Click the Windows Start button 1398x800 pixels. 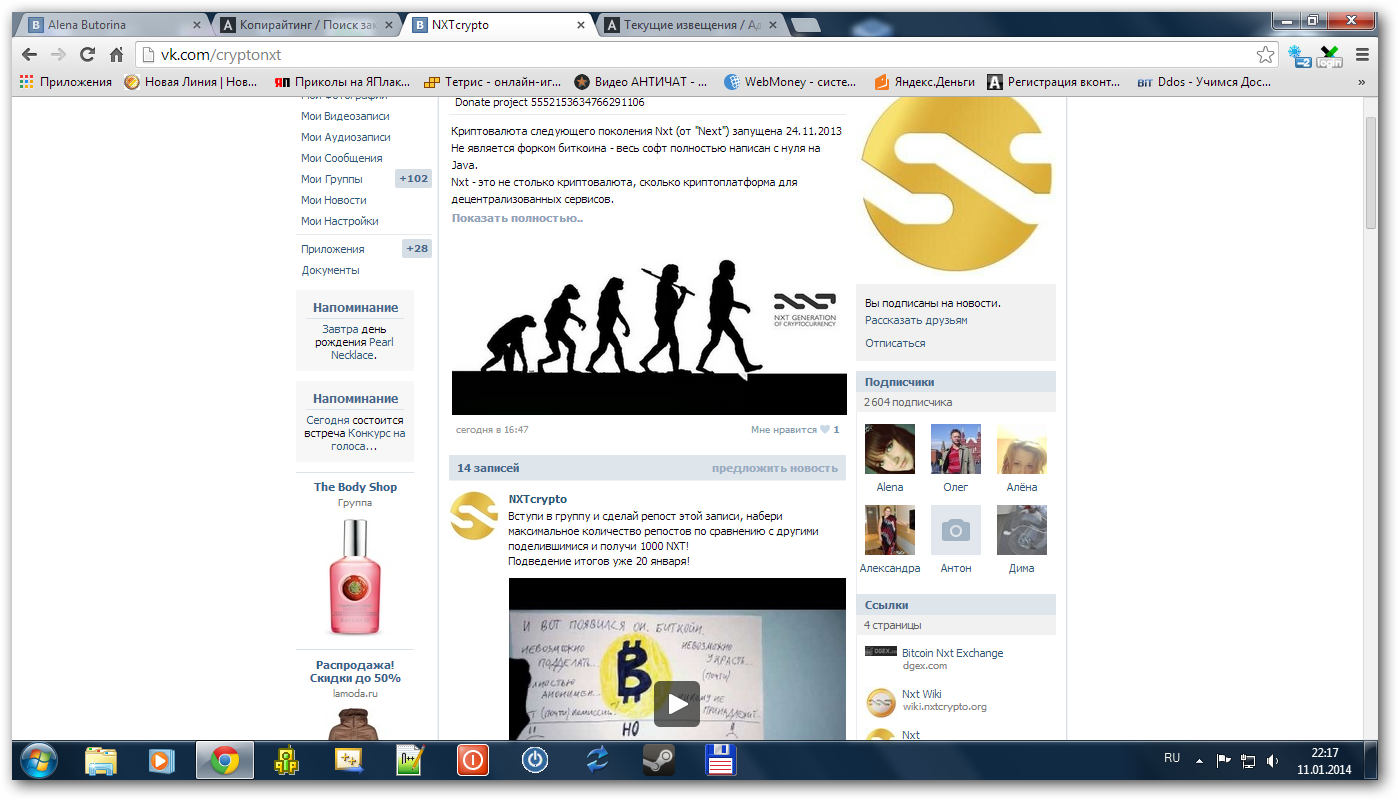(39, 760)
